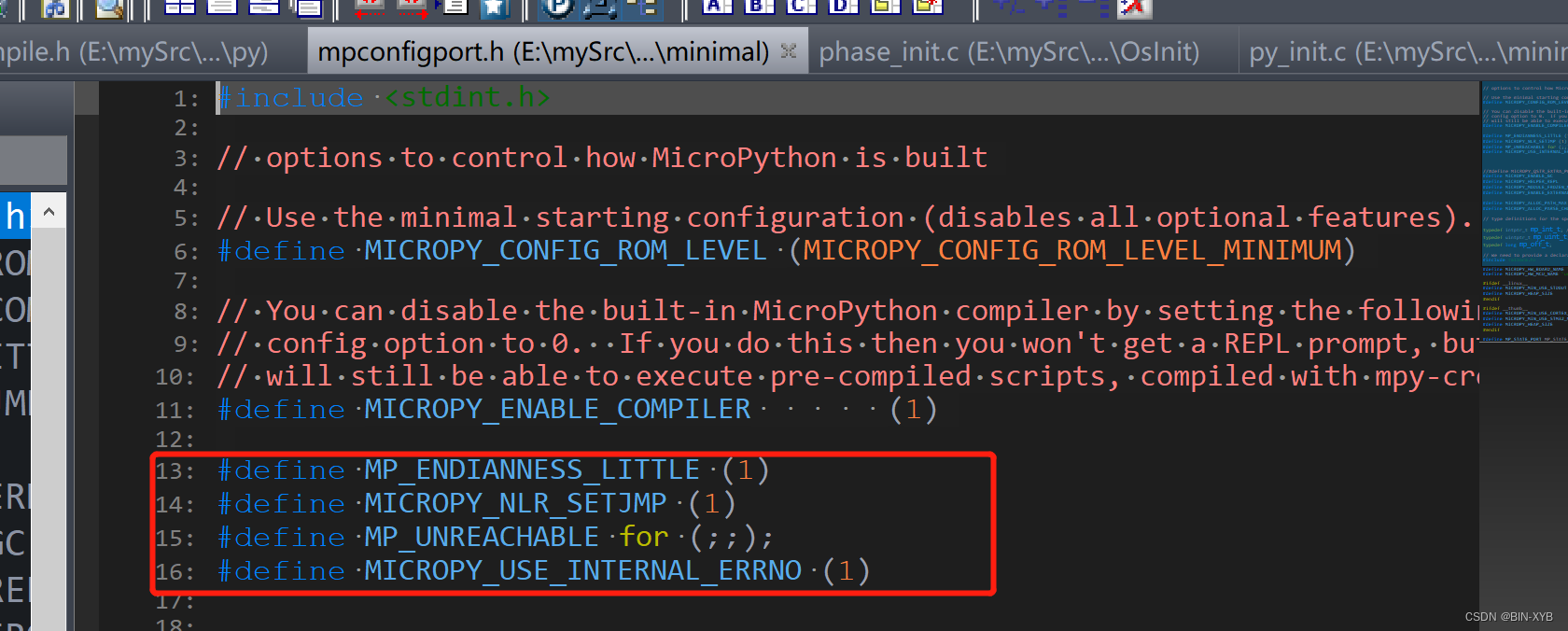Click the P project icon in the toolbar
Image resolution: width=1568 pixels, height=631 pixels.
click(558, 9)
